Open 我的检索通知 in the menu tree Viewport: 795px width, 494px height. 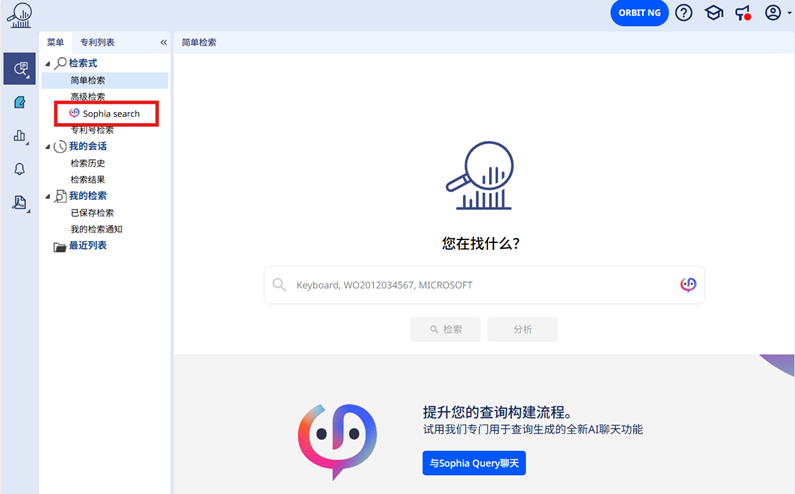click(x=96, y=229)
